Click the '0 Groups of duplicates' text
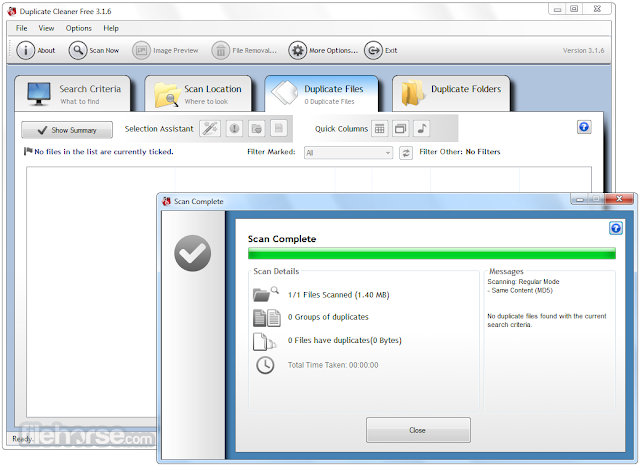 click(328, 317)
